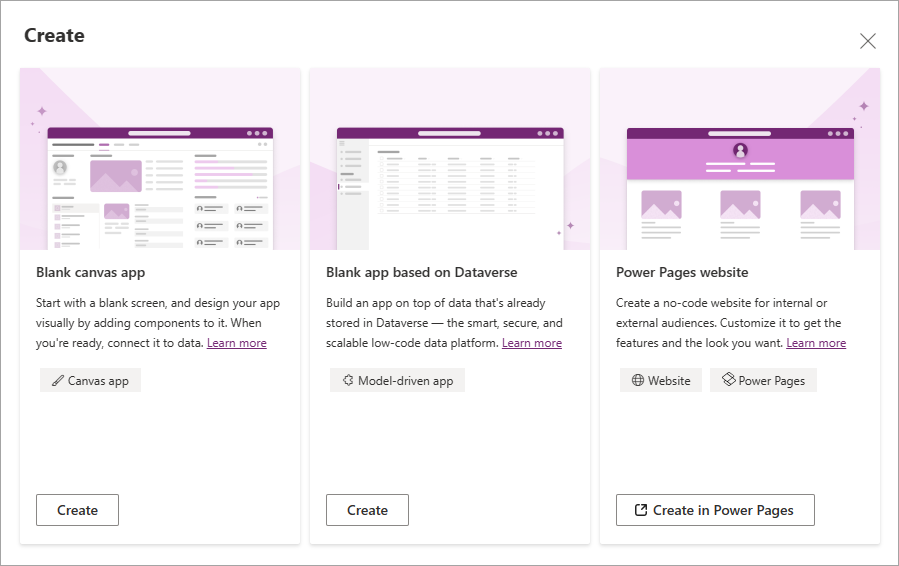Image resolution: width=899 pixels, height=566 pixels.
Task: Click the Model-driven app tag
Action: (x=397, y=380)
